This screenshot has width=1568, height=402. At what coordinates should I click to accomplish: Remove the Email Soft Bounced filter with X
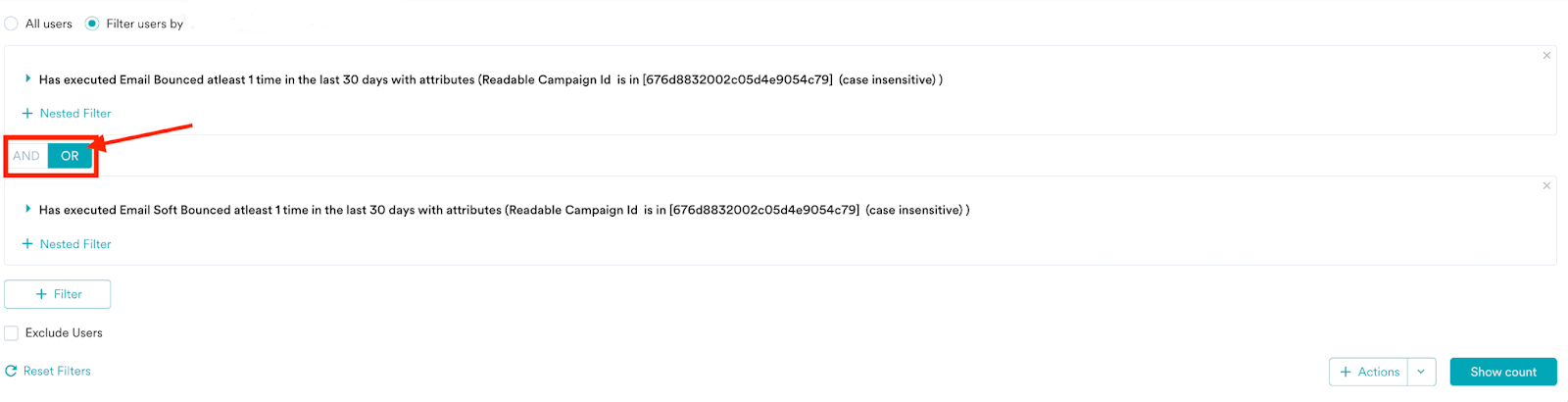(1546, 185)
